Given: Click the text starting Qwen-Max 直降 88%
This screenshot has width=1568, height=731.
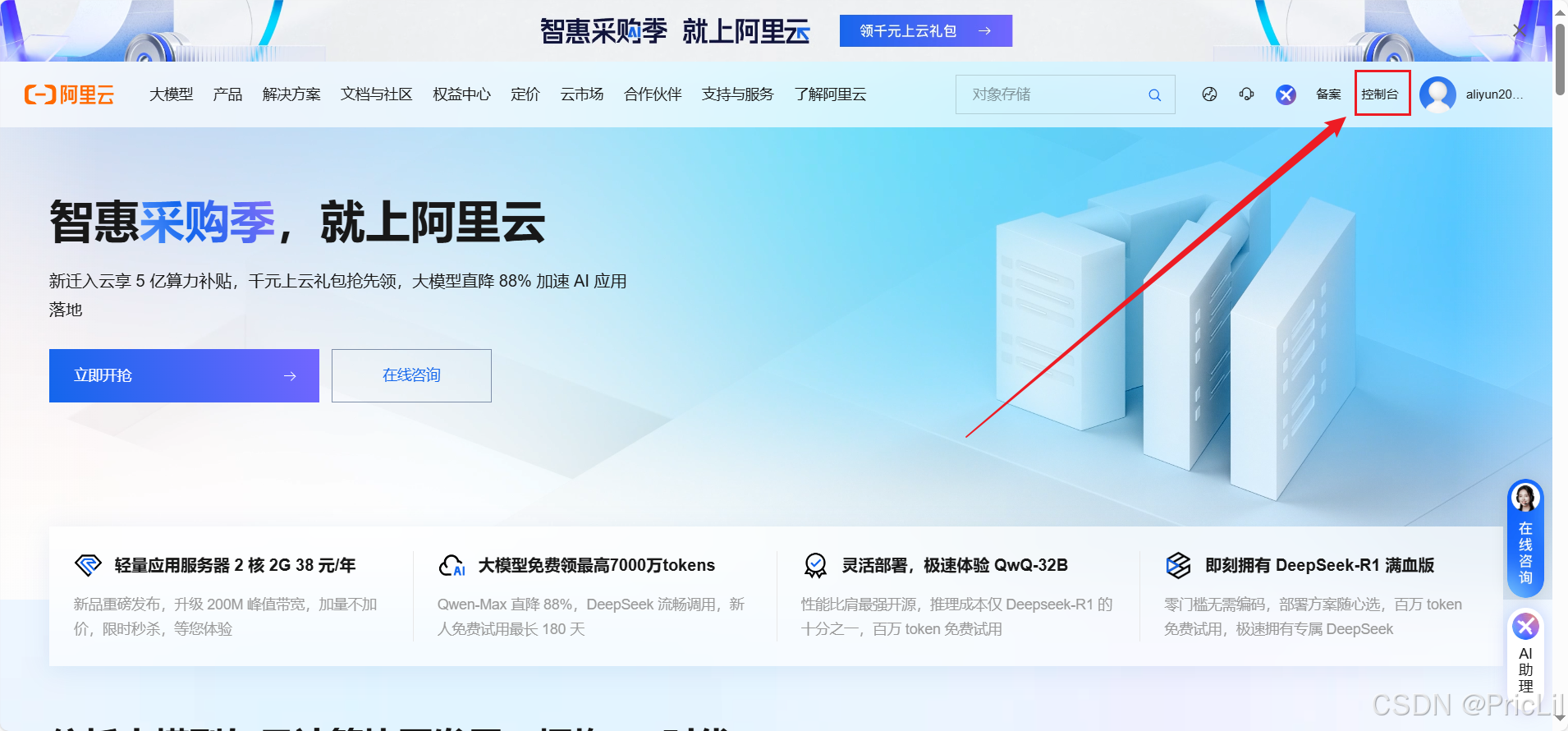Looking at the screenshot, I should (x=591, y=617).
